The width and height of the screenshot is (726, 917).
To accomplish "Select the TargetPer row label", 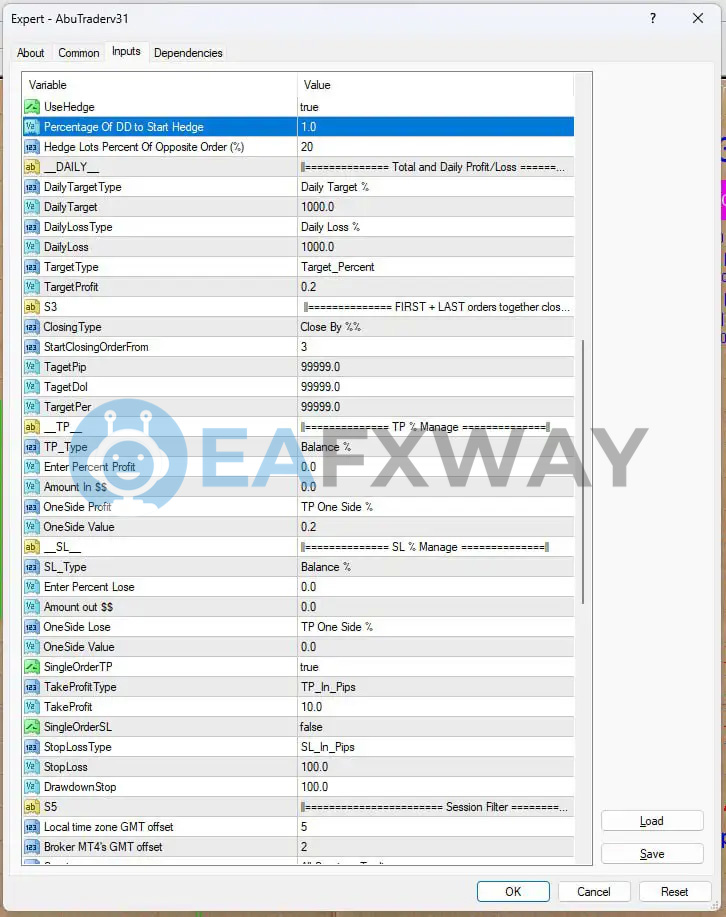I will pos(67,406).
